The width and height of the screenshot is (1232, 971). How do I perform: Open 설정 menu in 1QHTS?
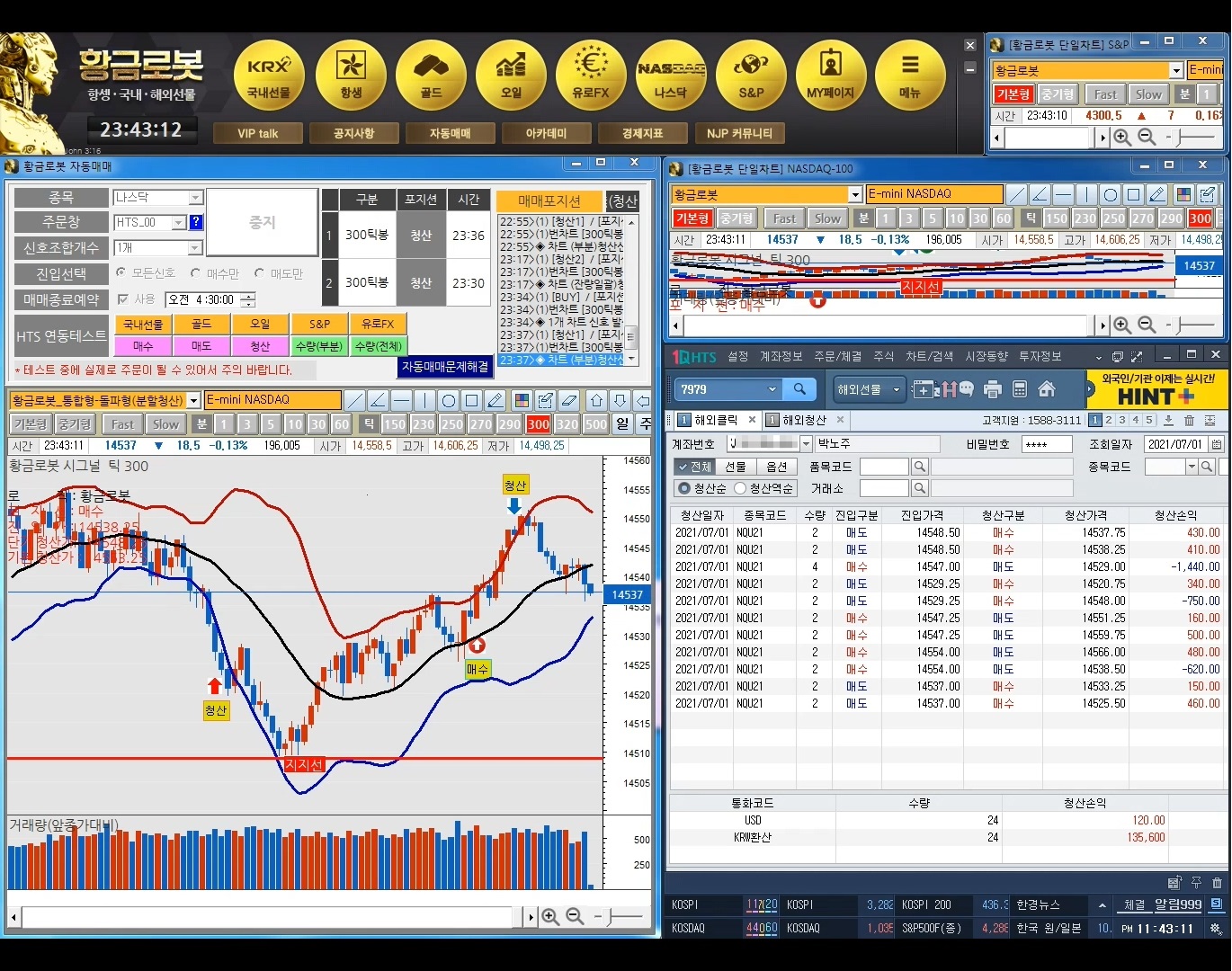pos(737,357)
